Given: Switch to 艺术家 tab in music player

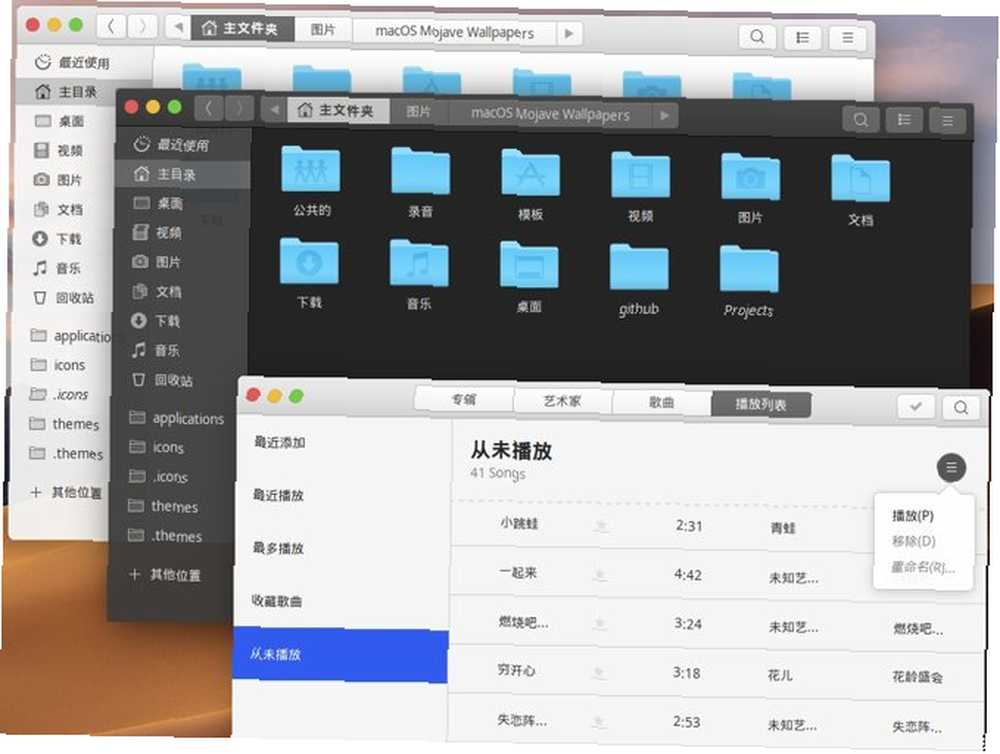Looking at the screenshot, I should click(562, 401).
